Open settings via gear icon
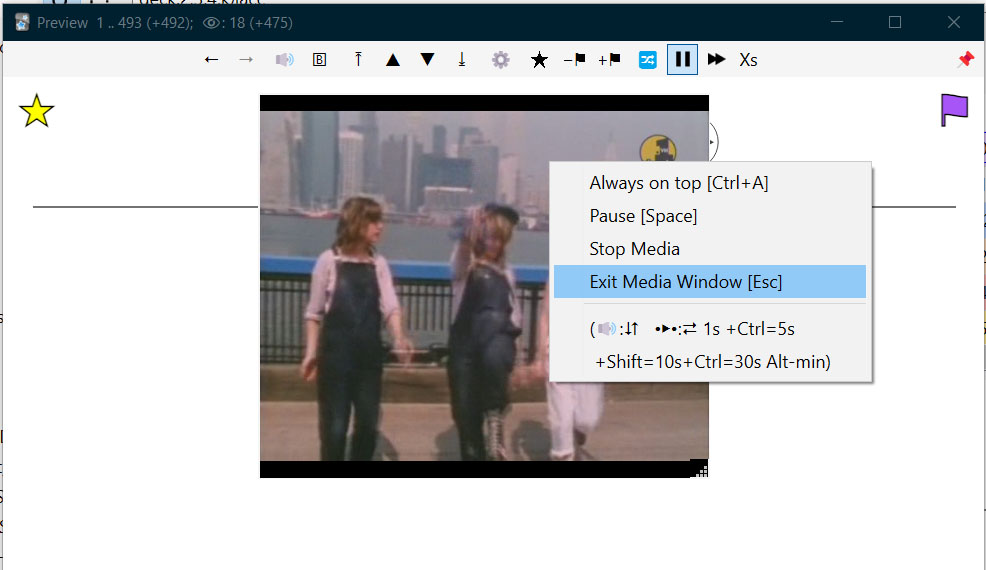Viewport: 986px width, 570px height. 501,60
